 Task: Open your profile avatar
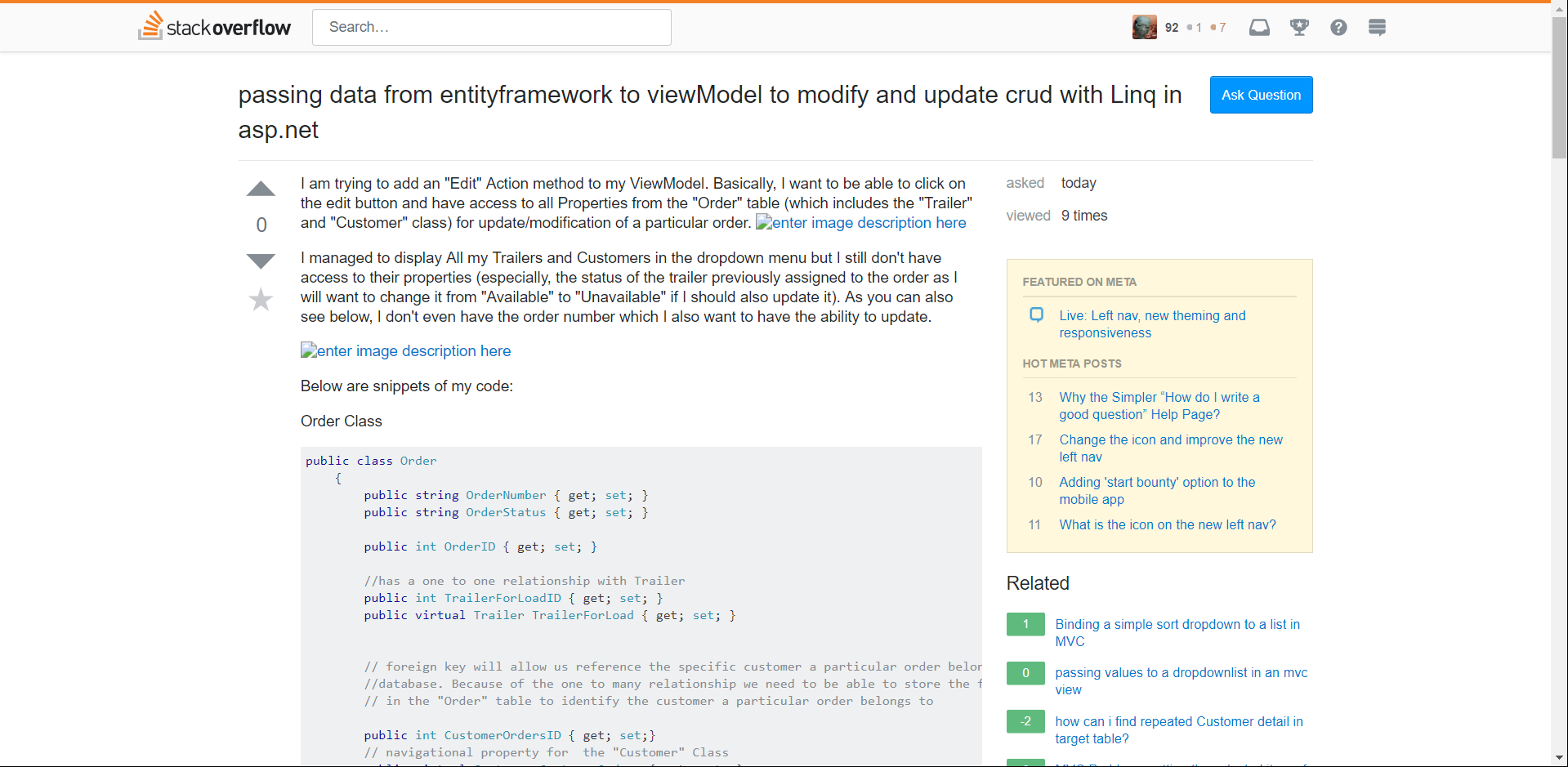[x=1144, y=26]
